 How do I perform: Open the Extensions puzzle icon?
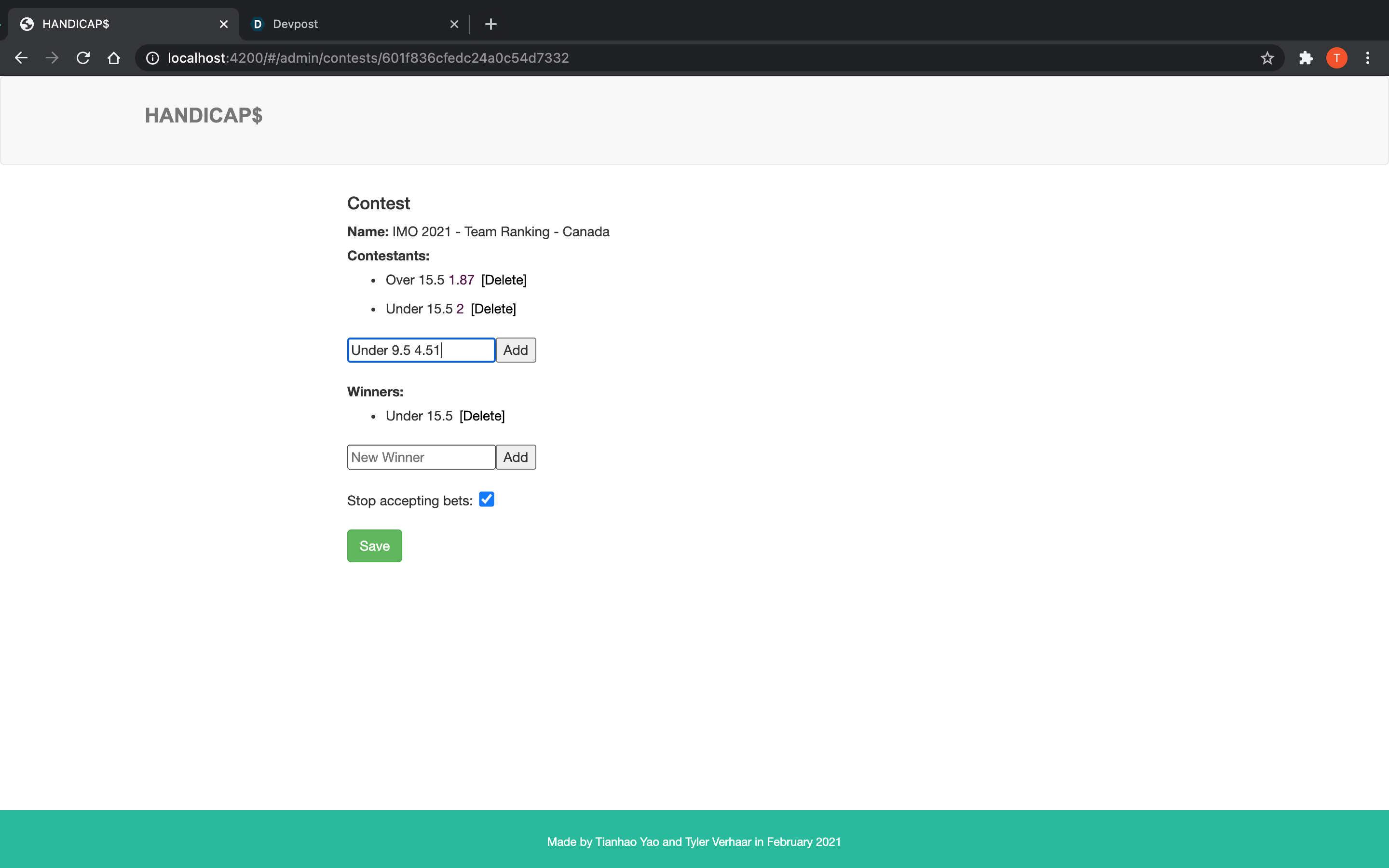pos(1306,58)
